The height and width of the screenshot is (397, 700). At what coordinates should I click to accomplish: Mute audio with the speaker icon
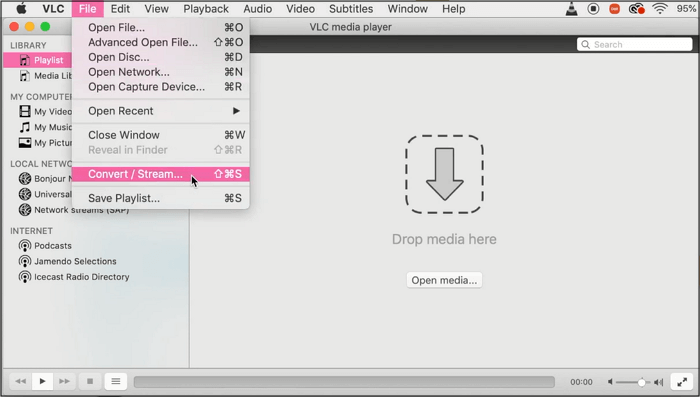tap(610, 382)
